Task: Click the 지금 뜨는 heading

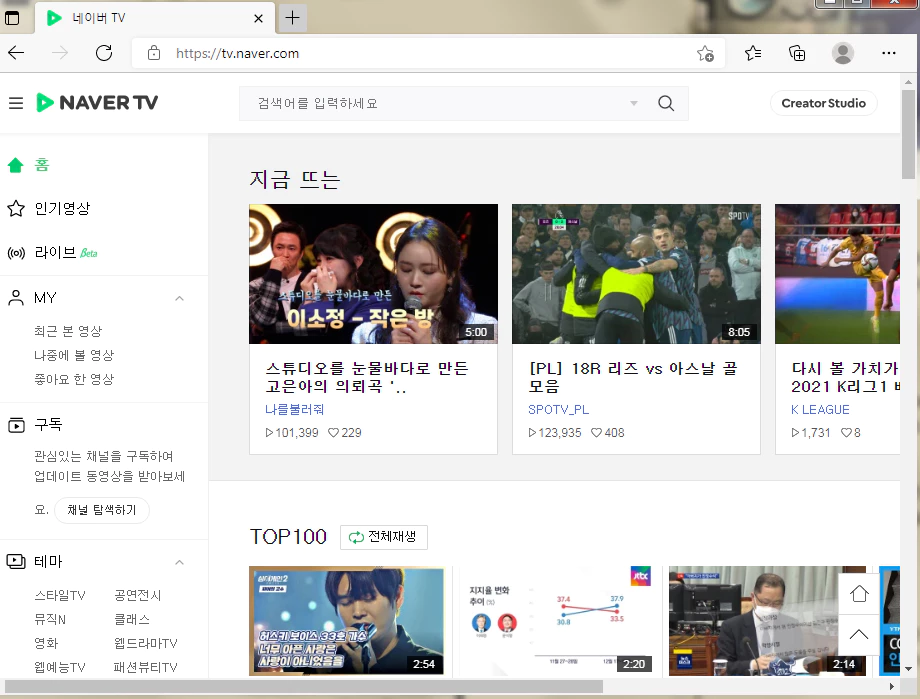Action: (295, 179)
